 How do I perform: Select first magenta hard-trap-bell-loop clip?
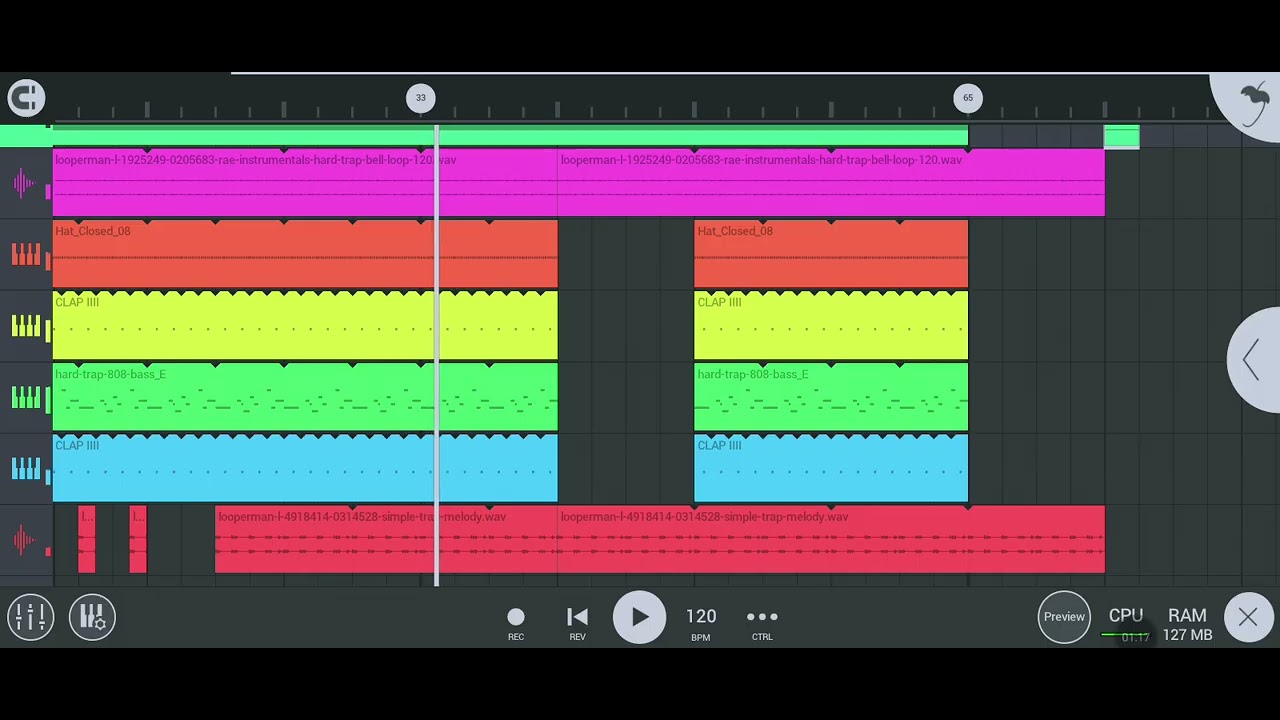(x=305, y=184)
